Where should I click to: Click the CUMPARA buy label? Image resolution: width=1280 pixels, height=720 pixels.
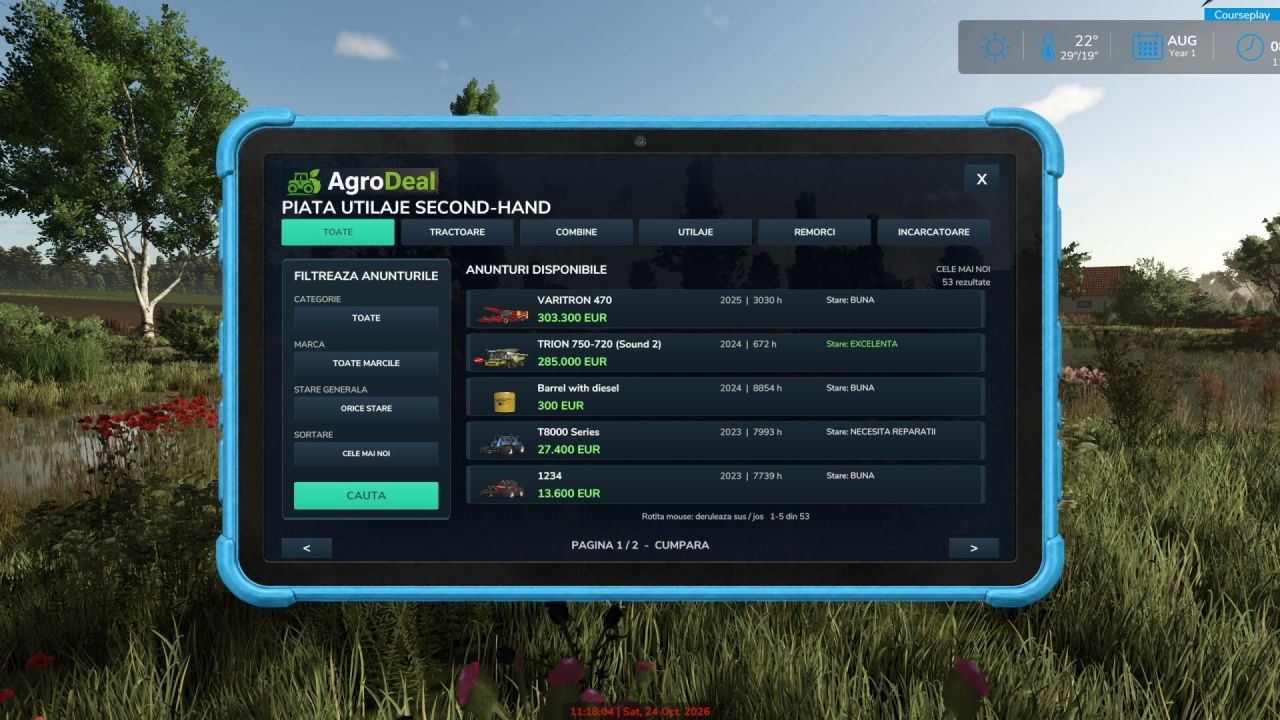(x=682, y=545)
